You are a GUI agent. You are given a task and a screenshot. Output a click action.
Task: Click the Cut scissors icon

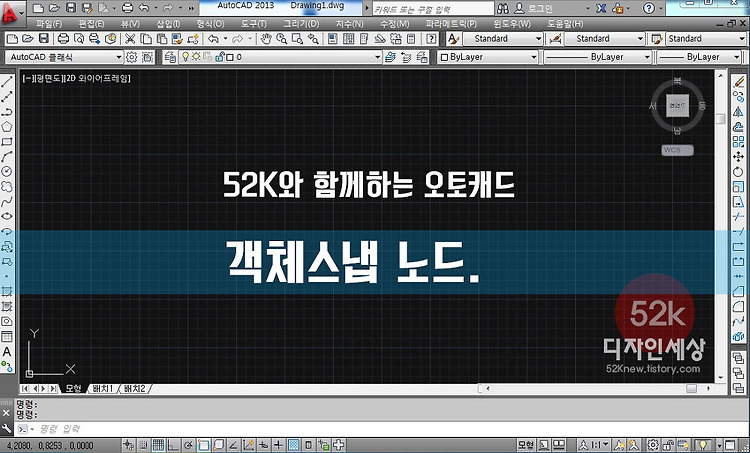coord(130,39)
